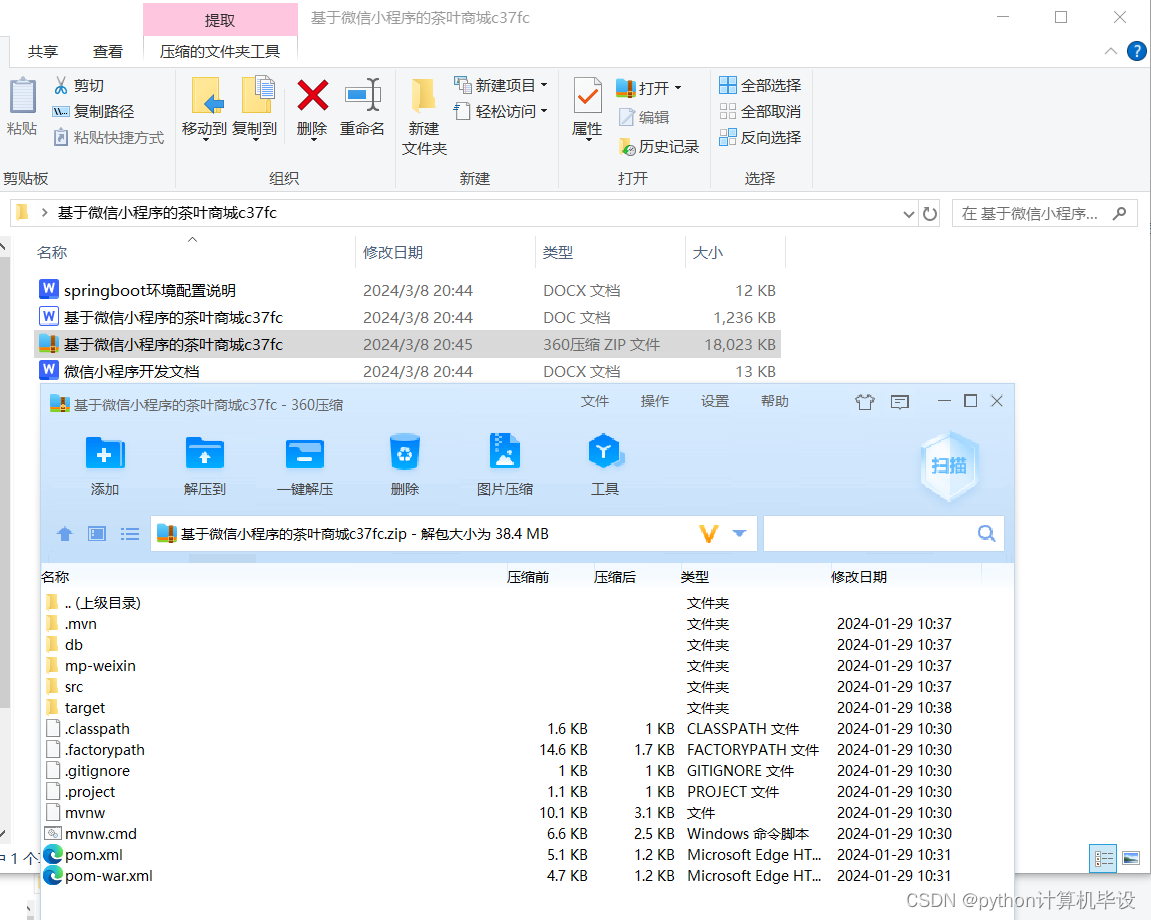Expand the 移动到 (Move to) dropdown
Screen dimensions: 1151x920
point(206,139)
